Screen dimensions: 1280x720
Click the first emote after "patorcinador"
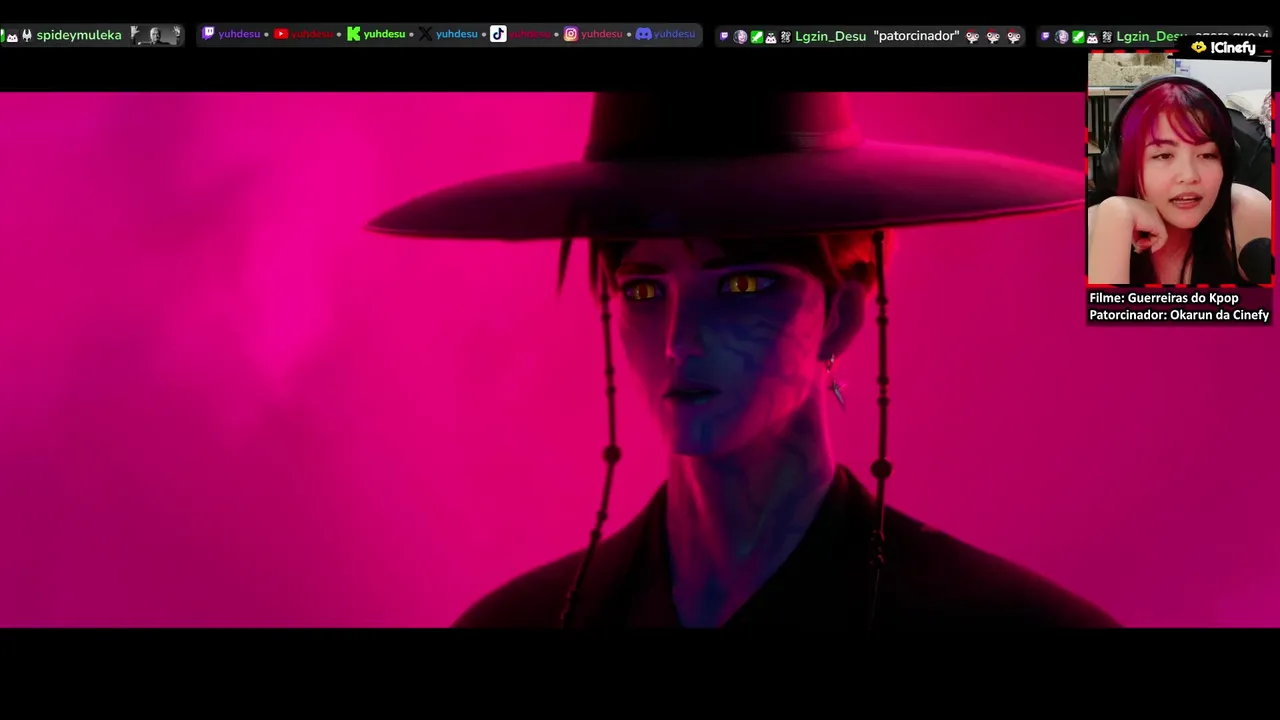[972, 37]
